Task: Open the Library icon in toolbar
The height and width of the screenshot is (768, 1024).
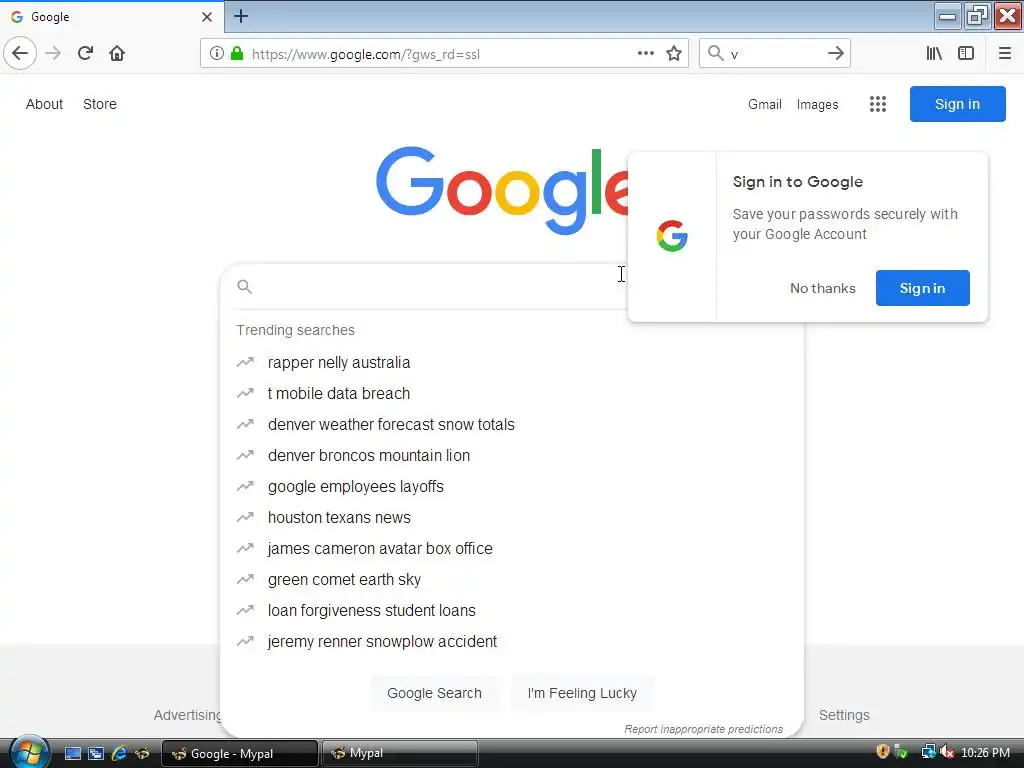Action: coord(934,54)
